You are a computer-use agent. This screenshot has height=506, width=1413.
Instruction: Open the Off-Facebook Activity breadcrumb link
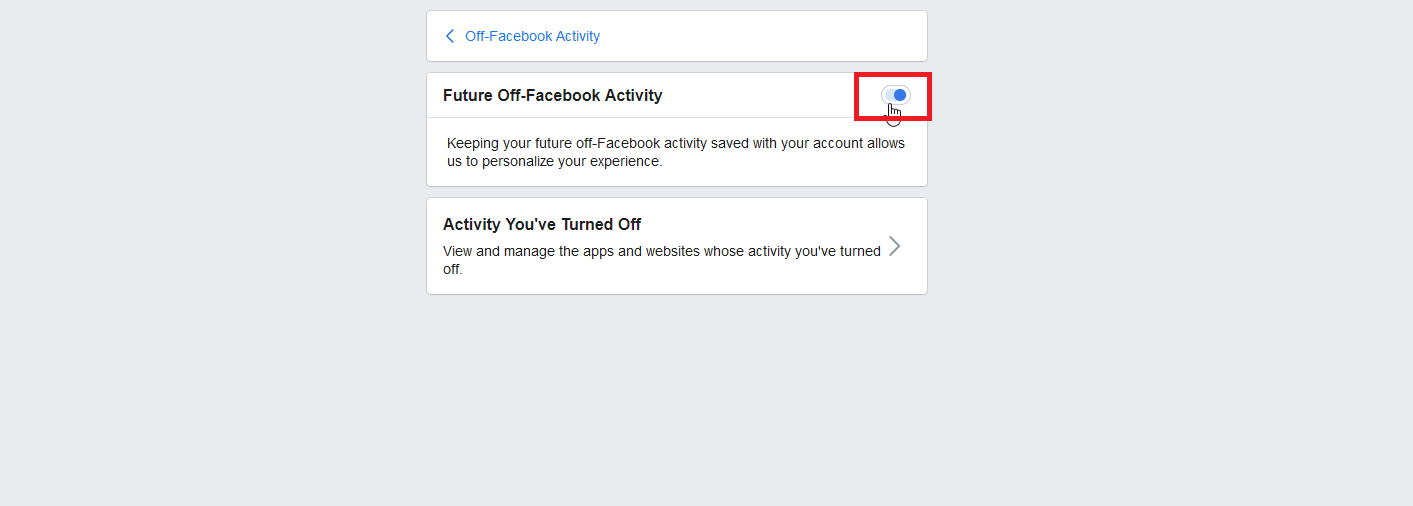532,36
